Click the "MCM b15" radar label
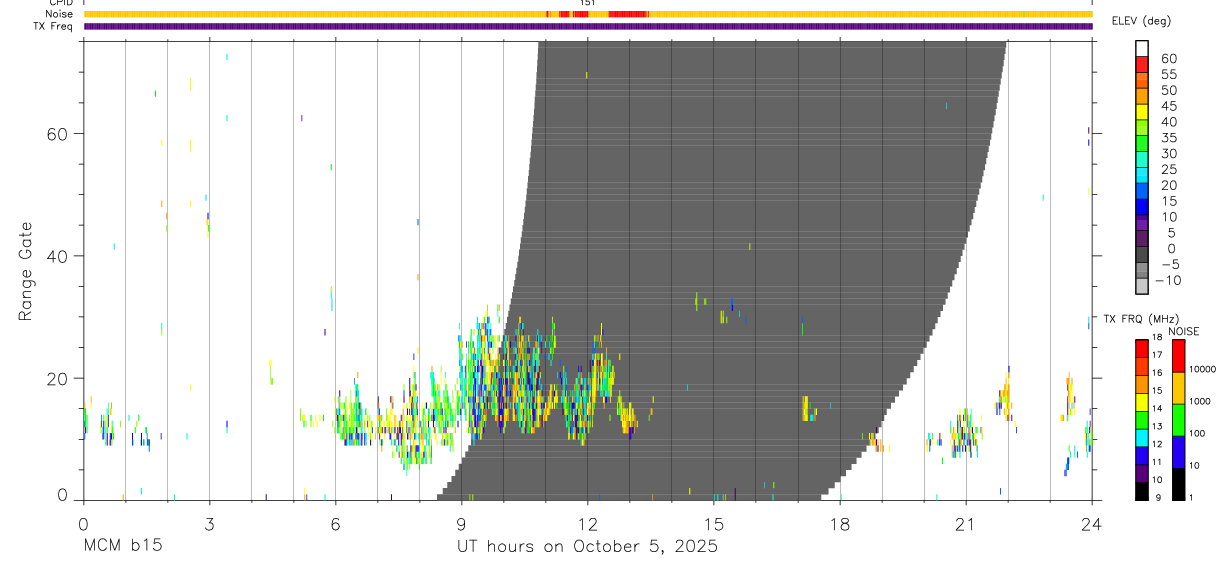The width and height of the screenshot is (1228, 567). (x=123, y=547)
